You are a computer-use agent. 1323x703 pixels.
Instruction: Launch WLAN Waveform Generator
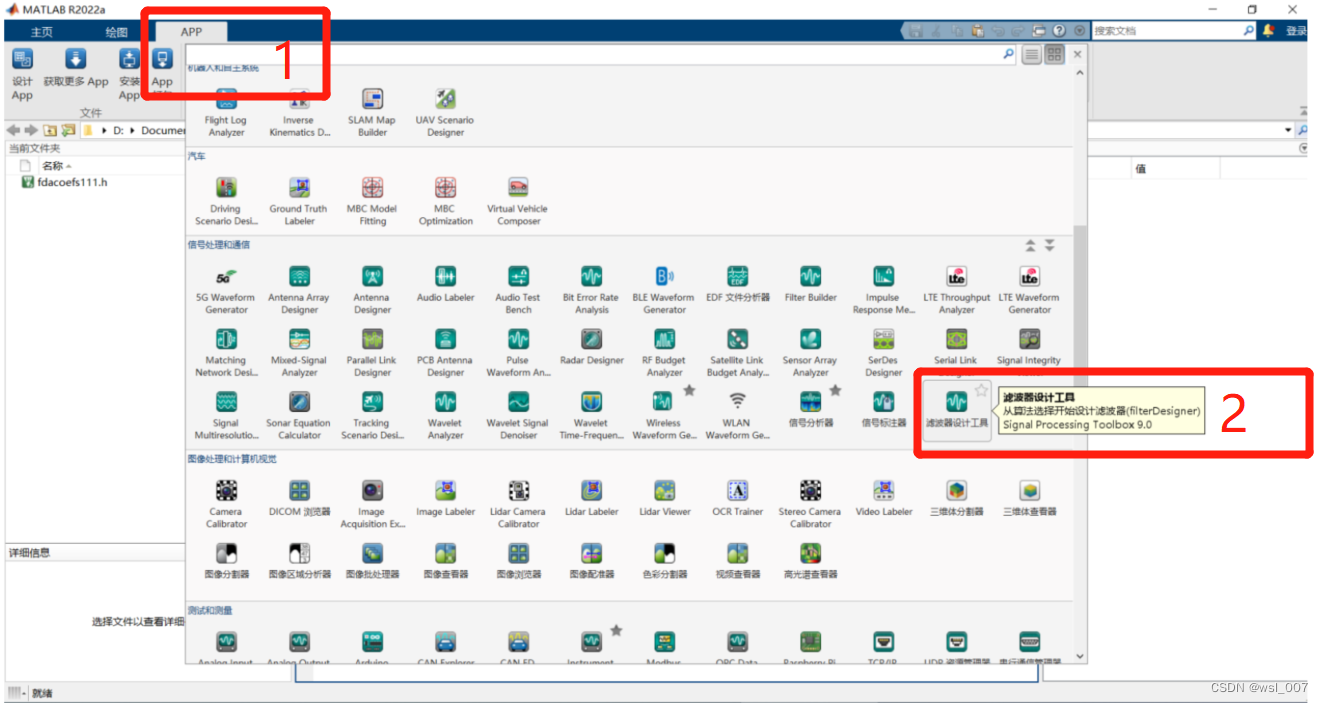click(x=737, y=416)
